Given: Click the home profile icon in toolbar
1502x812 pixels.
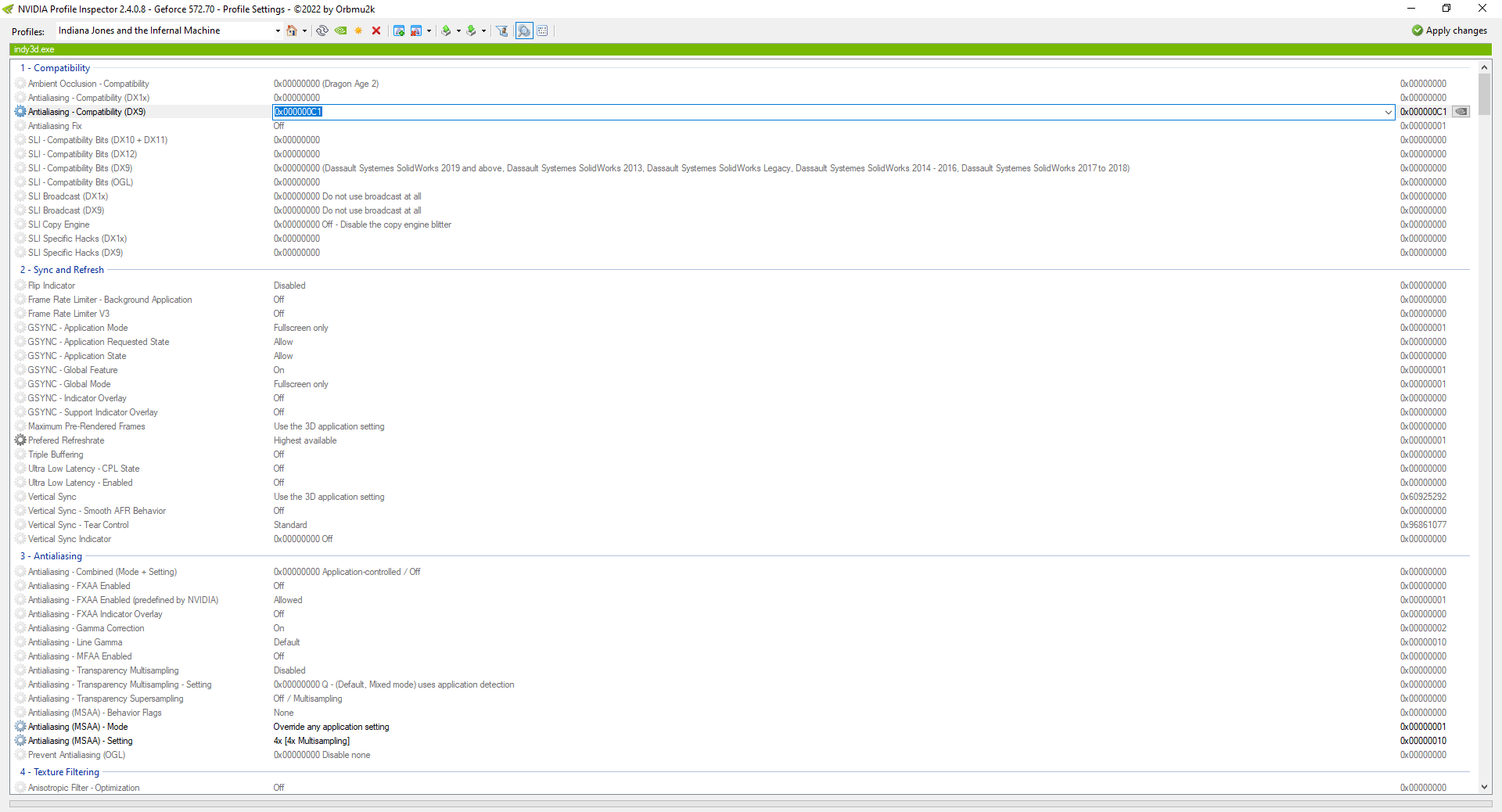Looking at the screenshot, I should (292, 31).
